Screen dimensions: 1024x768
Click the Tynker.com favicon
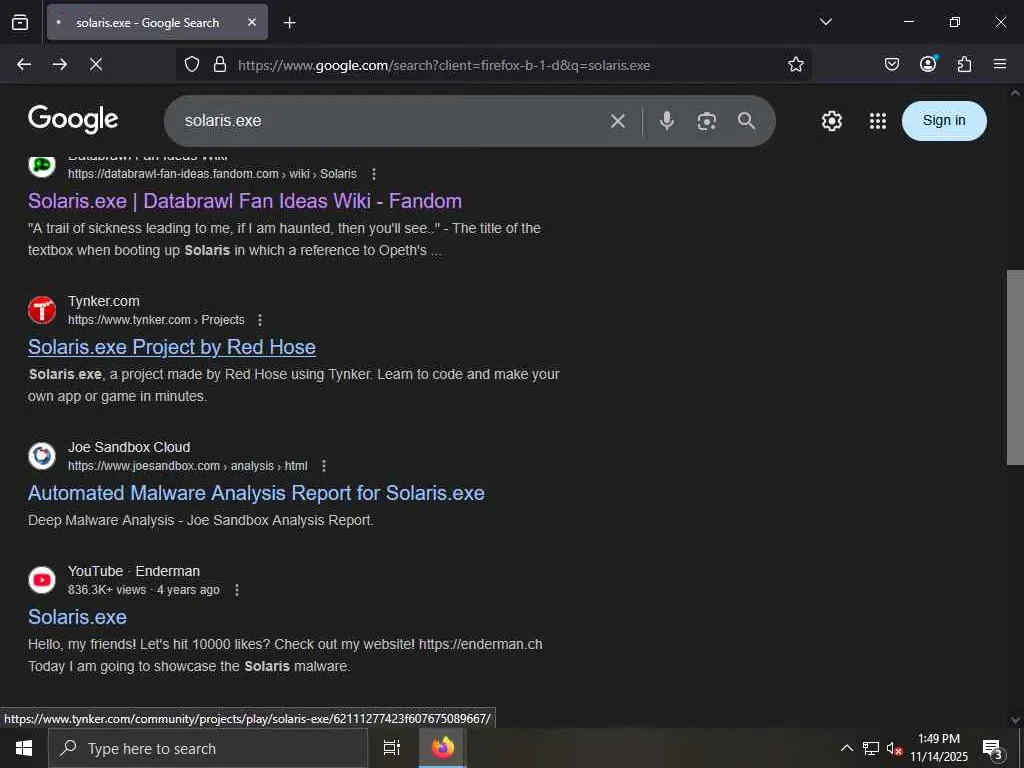coord(42,310)
